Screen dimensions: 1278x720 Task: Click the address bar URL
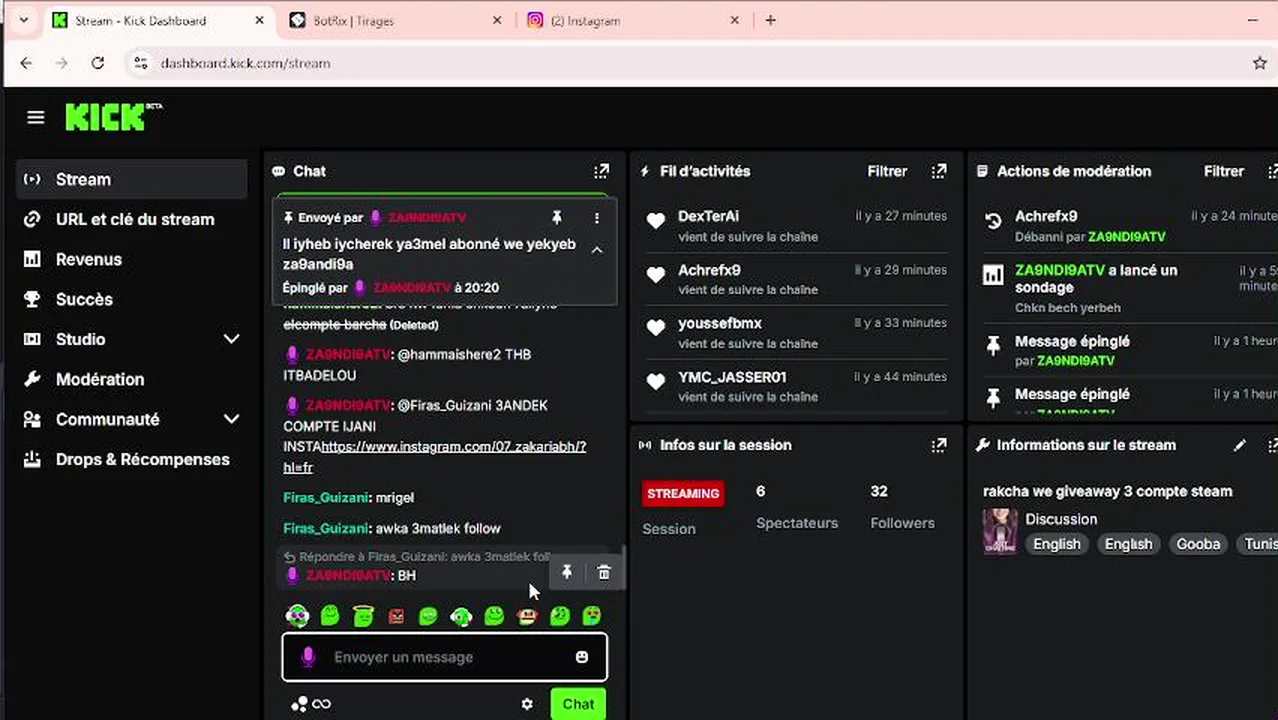point(245,63)
